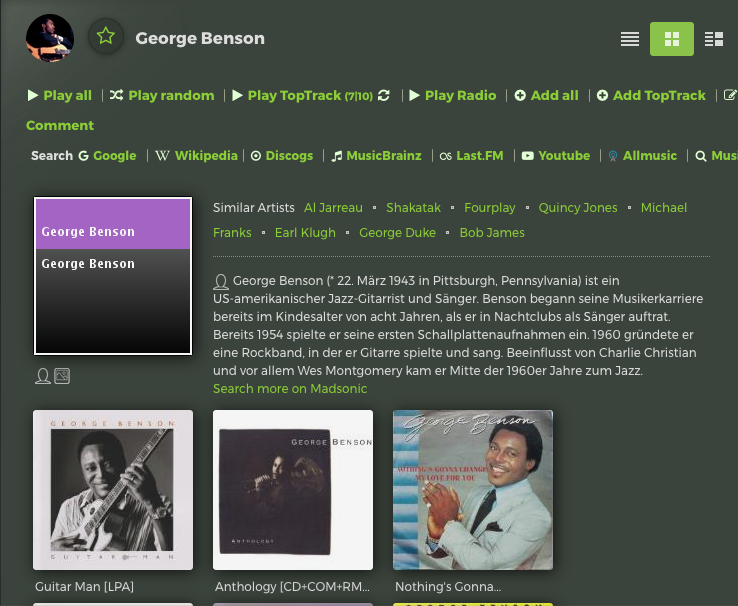
Task: Open similar artist Bob James
Action: click(492, 232)
